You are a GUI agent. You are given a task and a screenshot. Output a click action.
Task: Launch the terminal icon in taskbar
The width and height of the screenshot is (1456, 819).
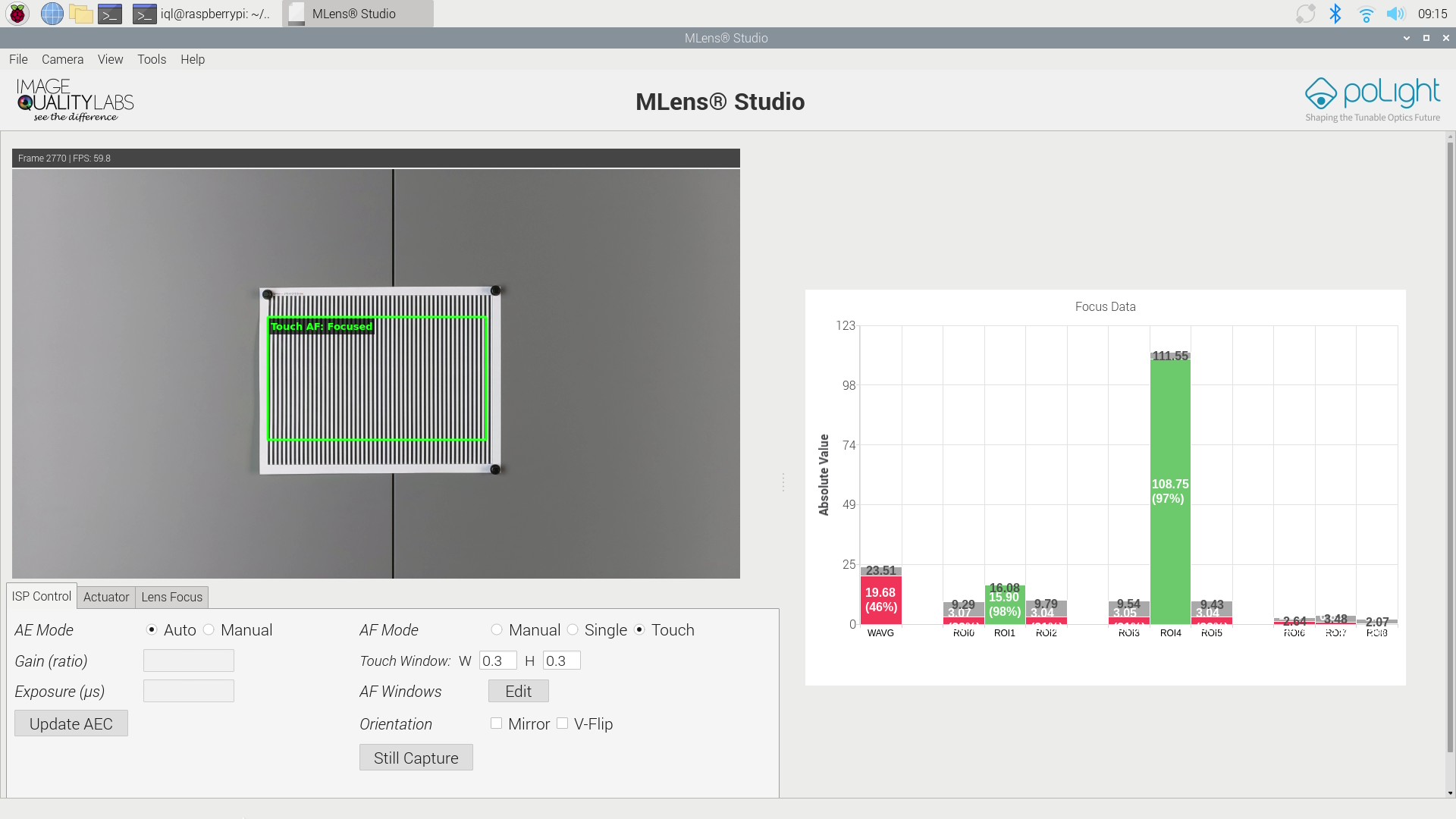110,14
